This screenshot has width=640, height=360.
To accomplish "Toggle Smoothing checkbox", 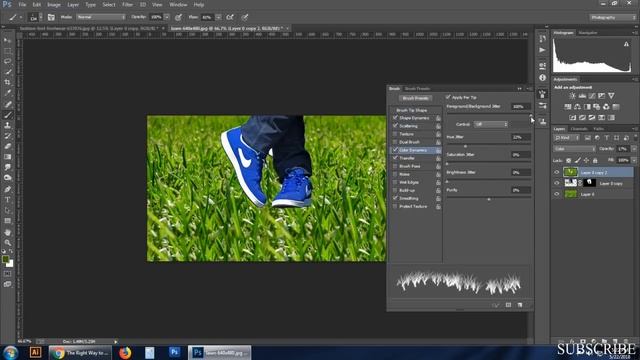I will click(x=395, y=198).
